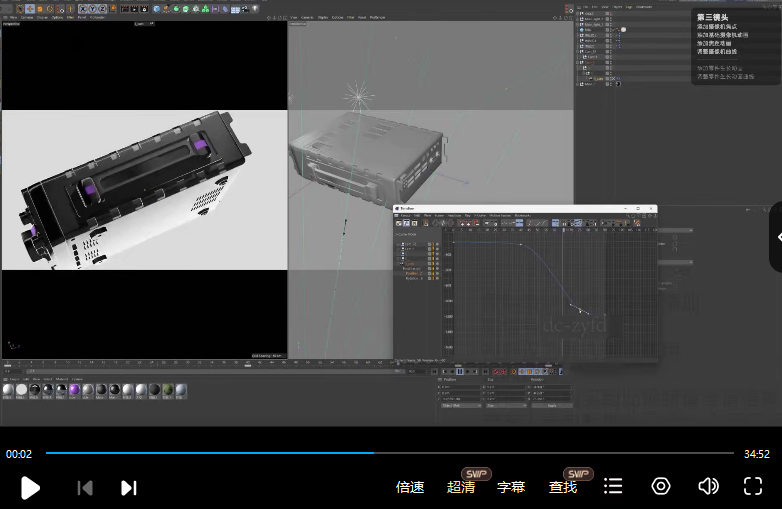
Task: Click the 查找 search button
Action: pos(563,487)
